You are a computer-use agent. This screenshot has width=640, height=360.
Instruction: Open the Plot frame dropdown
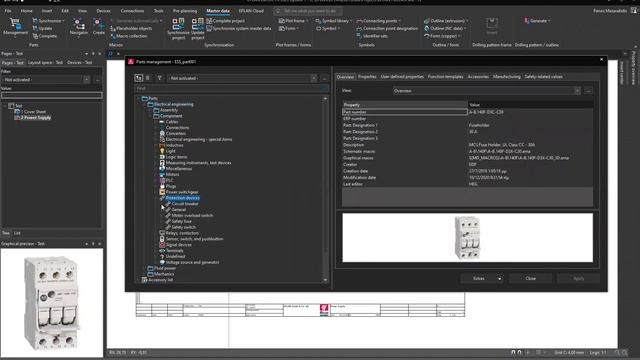pyautogui.click(x=293, y=21)
